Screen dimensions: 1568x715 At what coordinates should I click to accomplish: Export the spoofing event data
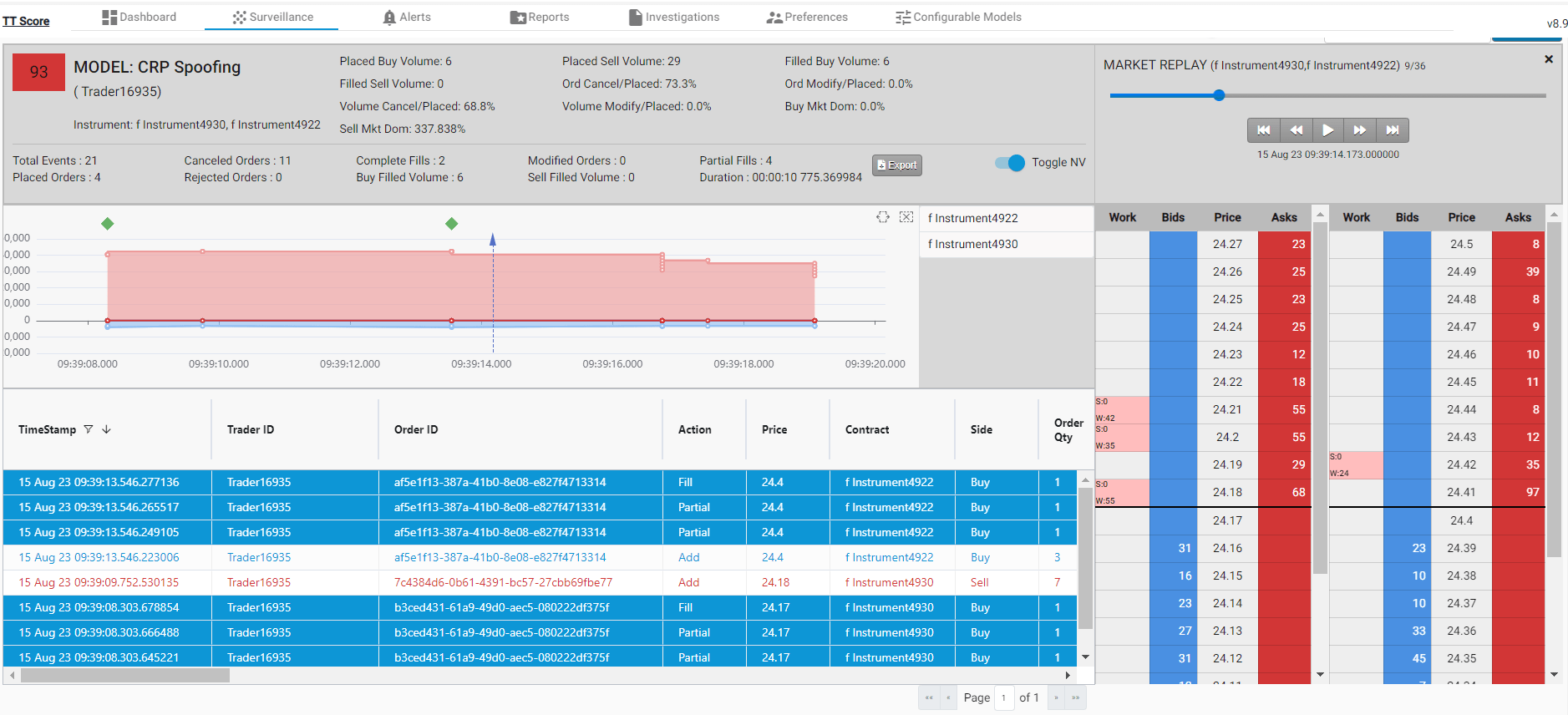coord(897,165)
